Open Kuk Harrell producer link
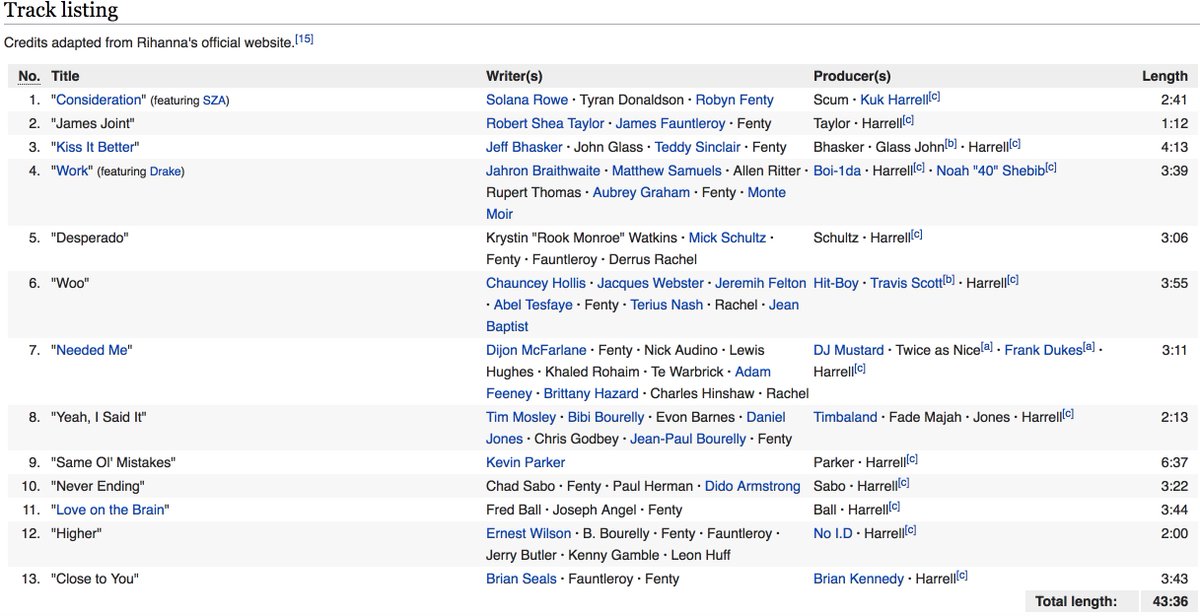 point(895,100)
